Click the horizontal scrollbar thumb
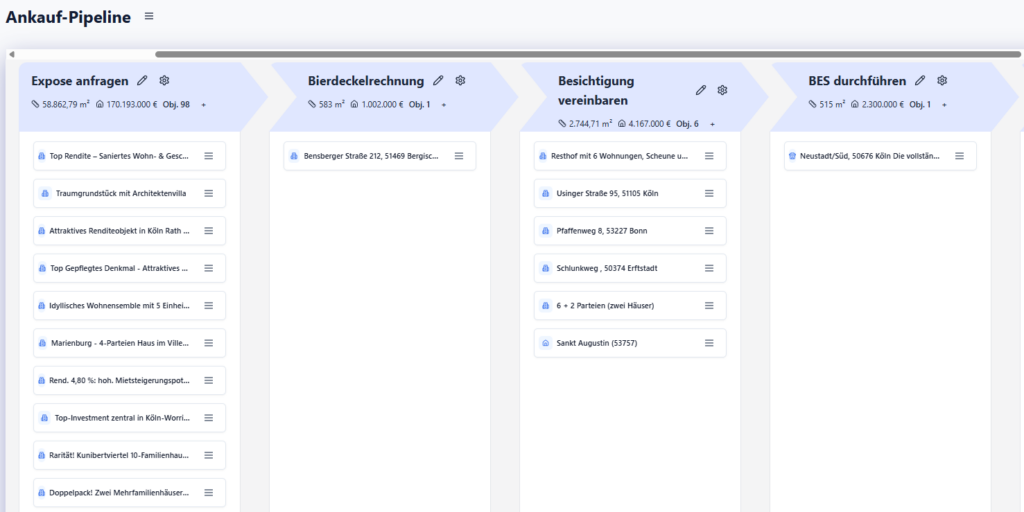 tap(580, 54)
